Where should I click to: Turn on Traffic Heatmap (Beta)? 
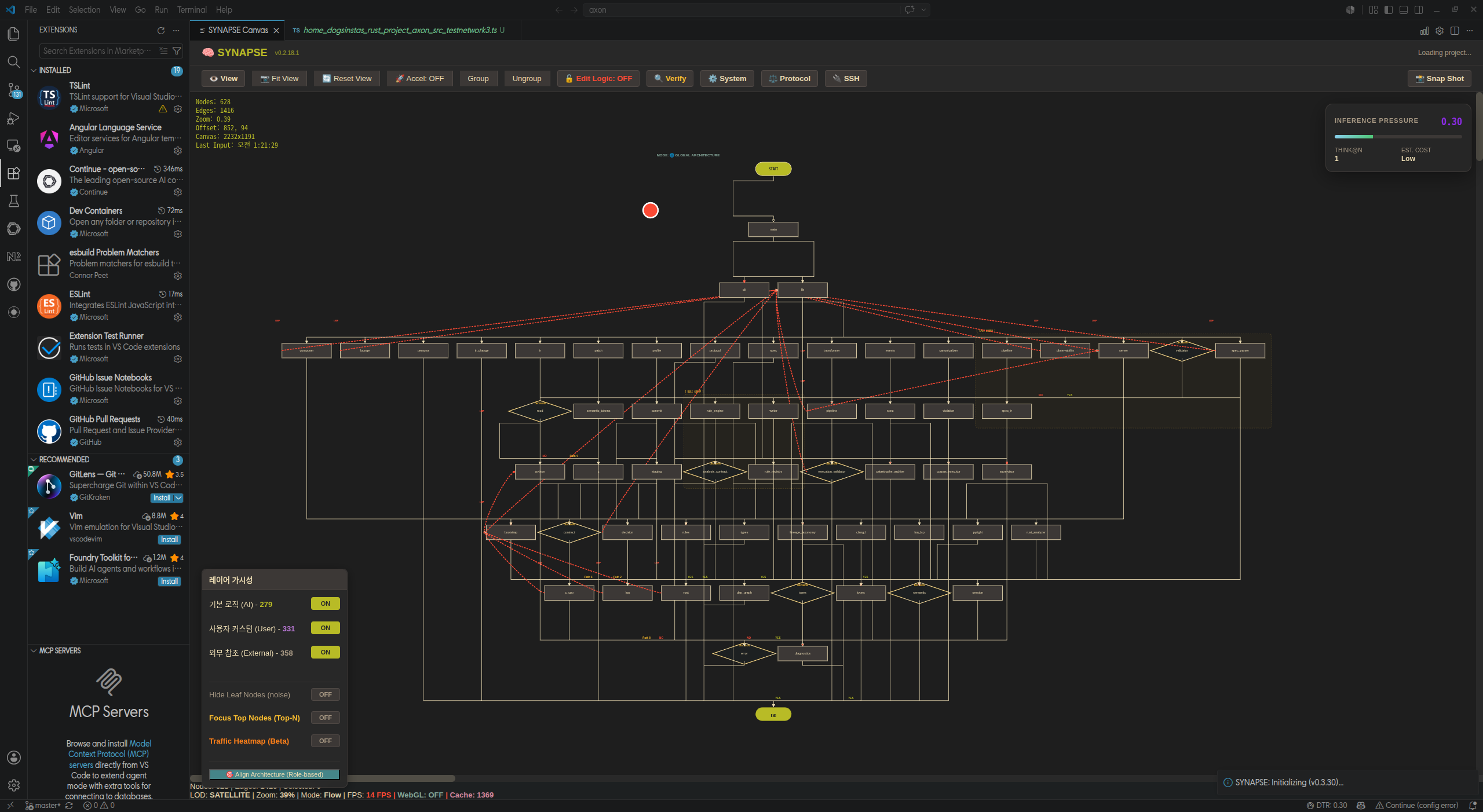tap(326, 741)
